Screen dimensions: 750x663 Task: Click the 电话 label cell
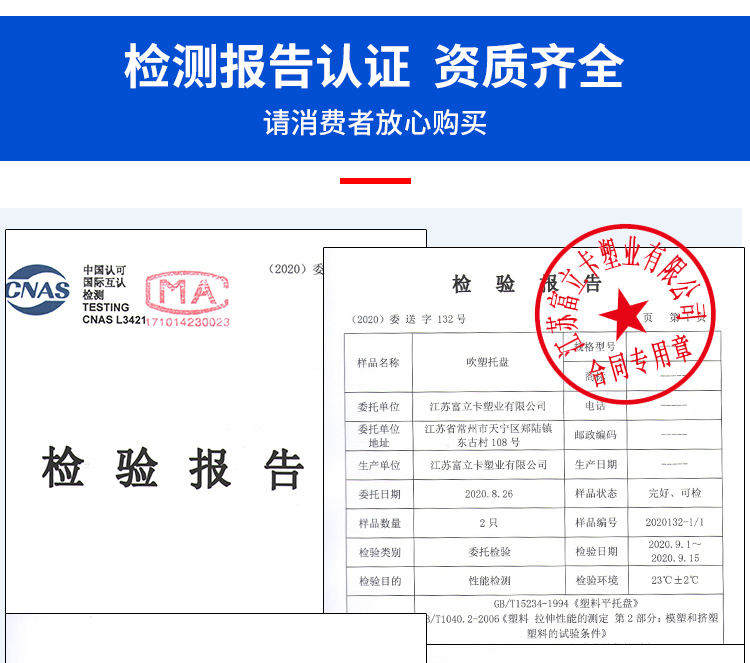point(596,406)
